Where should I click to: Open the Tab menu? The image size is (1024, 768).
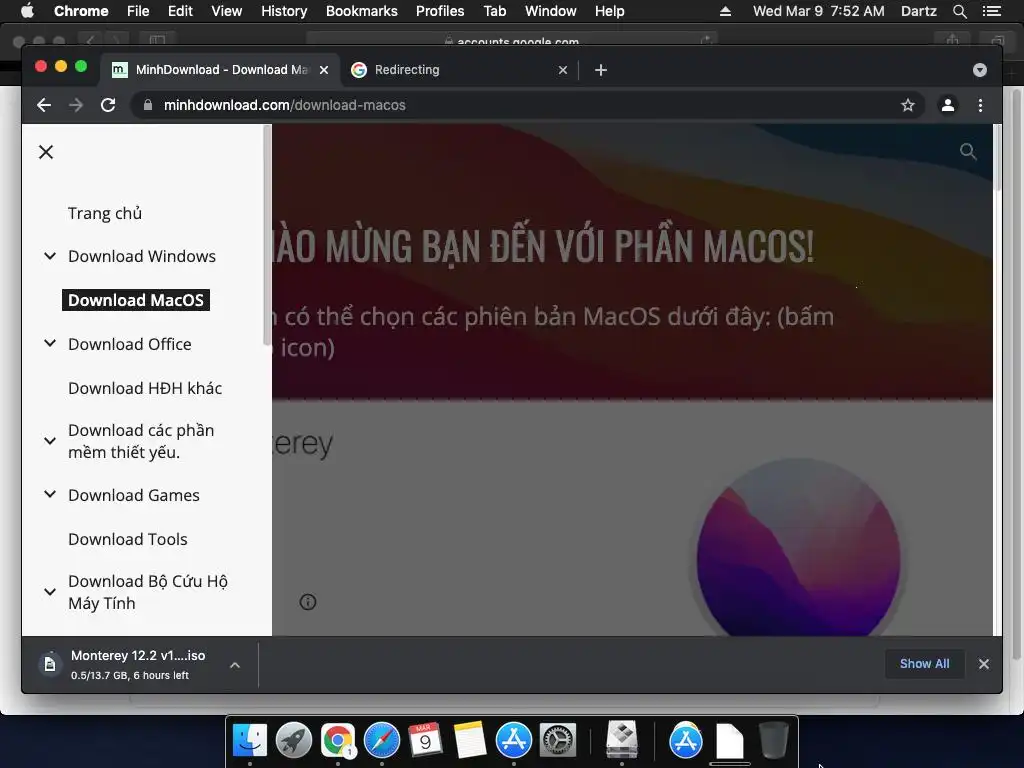pos(494,11)
